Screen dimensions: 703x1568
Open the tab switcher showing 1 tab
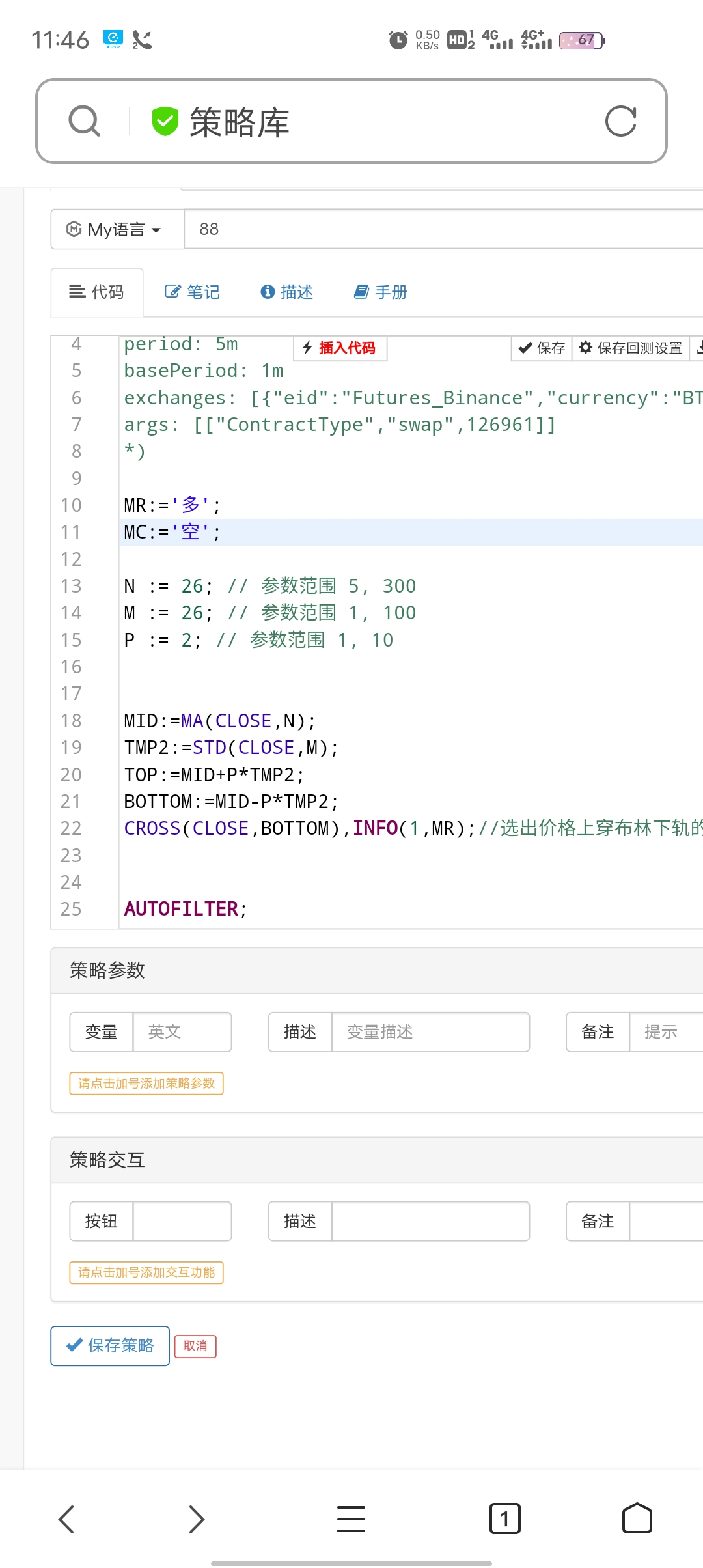coord(504,1519)
